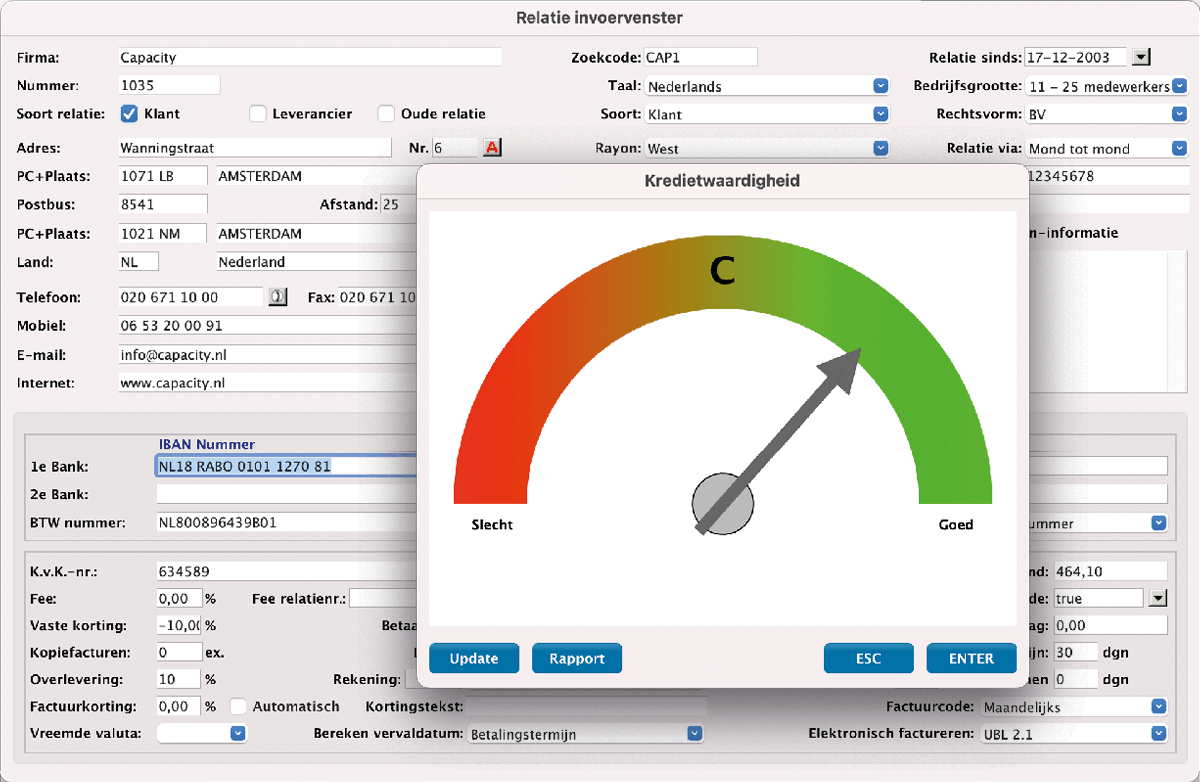Tick the Oude relatie checkbox
This screenshot has height=782, width=1200.
(x=385, y=114)
